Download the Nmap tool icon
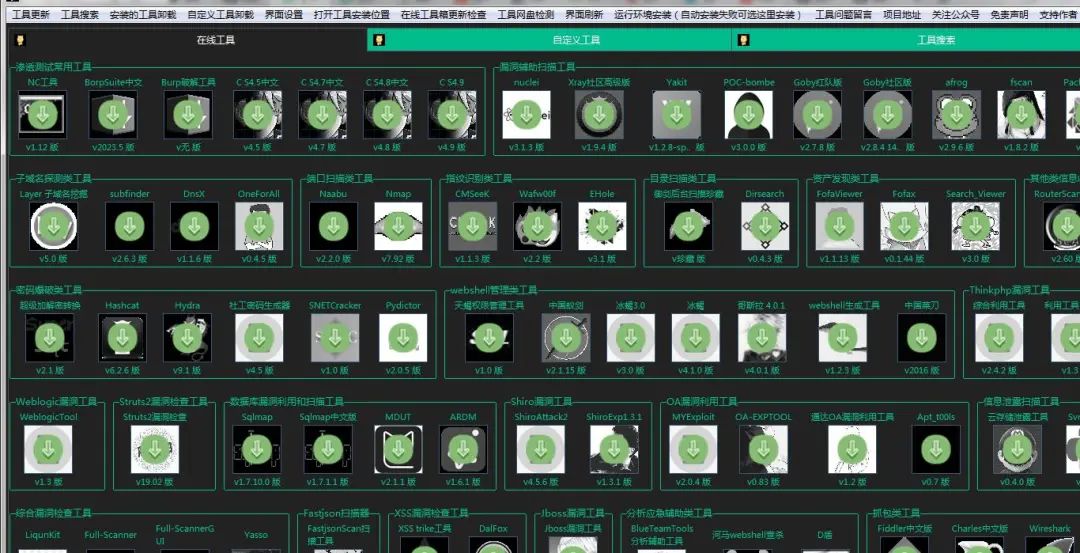 398,226
